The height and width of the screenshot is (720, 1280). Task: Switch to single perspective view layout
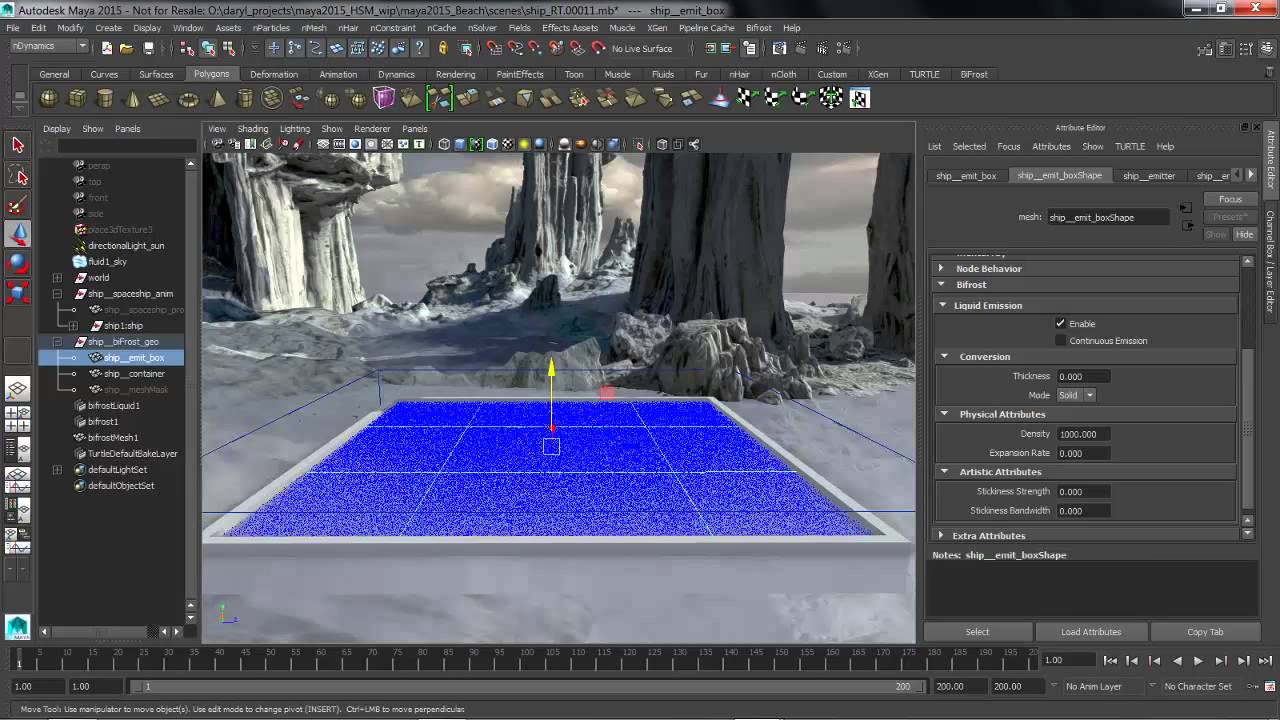coord(17,389)
